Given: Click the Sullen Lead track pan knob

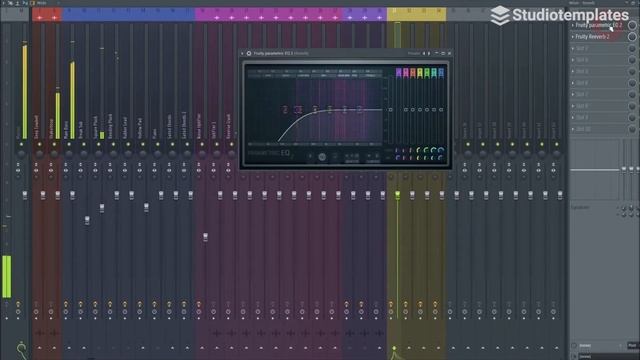Looking at the screenshot, I should 128,154.
